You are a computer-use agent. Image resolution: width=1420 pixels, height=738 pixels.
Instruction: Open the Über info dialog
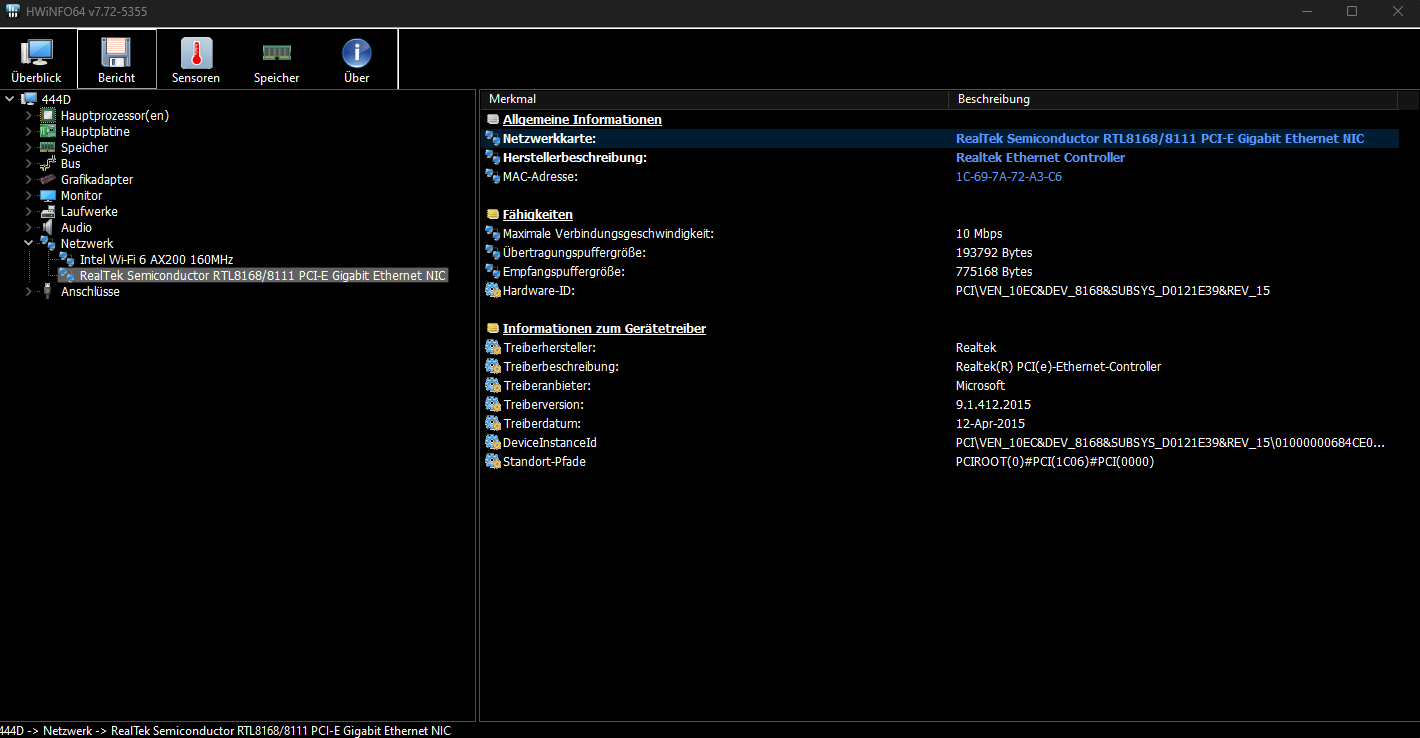(356, 59)
